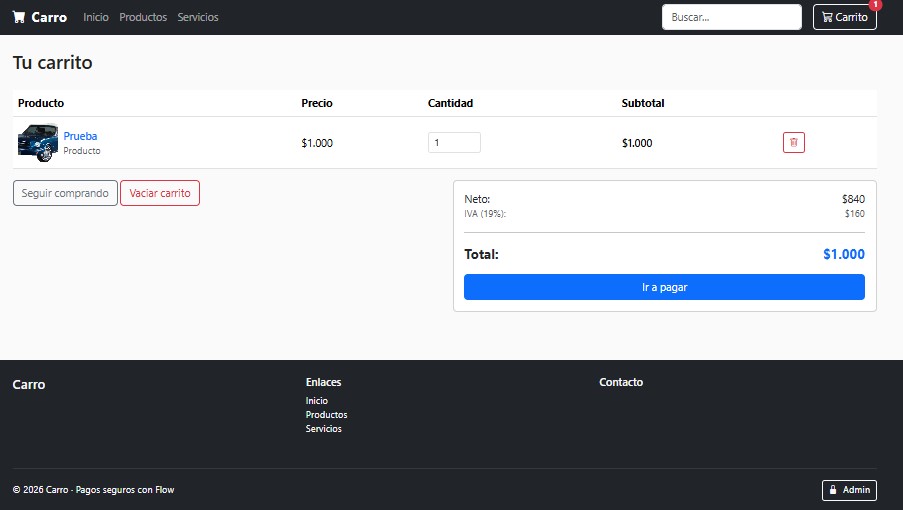Click the Cantidad quantity input box

click(454, 143)
